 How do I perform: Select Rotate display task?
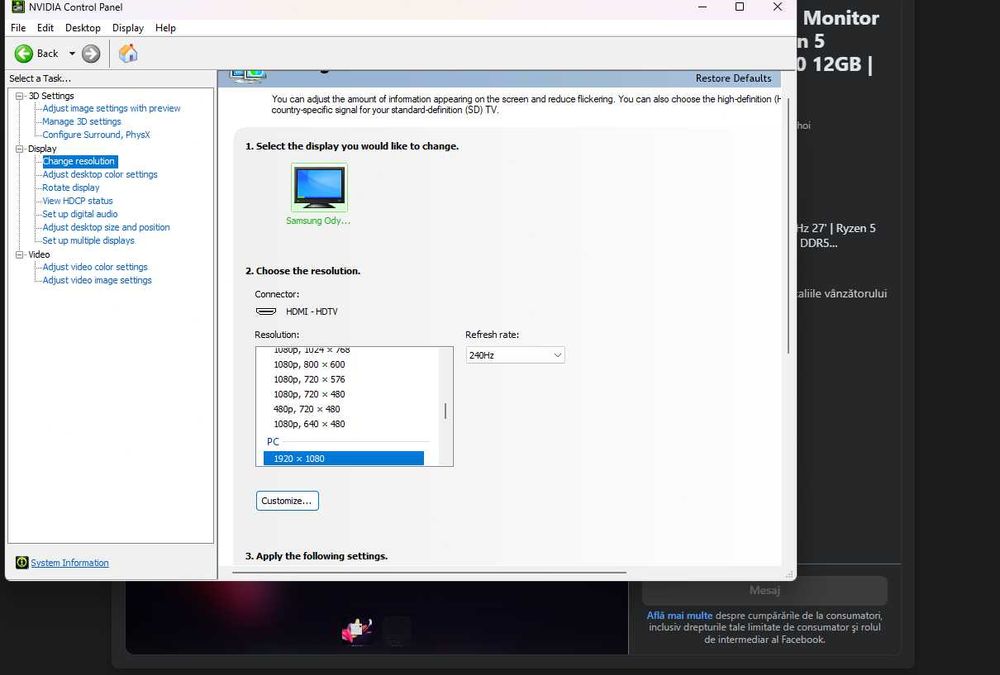tap(71, 188)
